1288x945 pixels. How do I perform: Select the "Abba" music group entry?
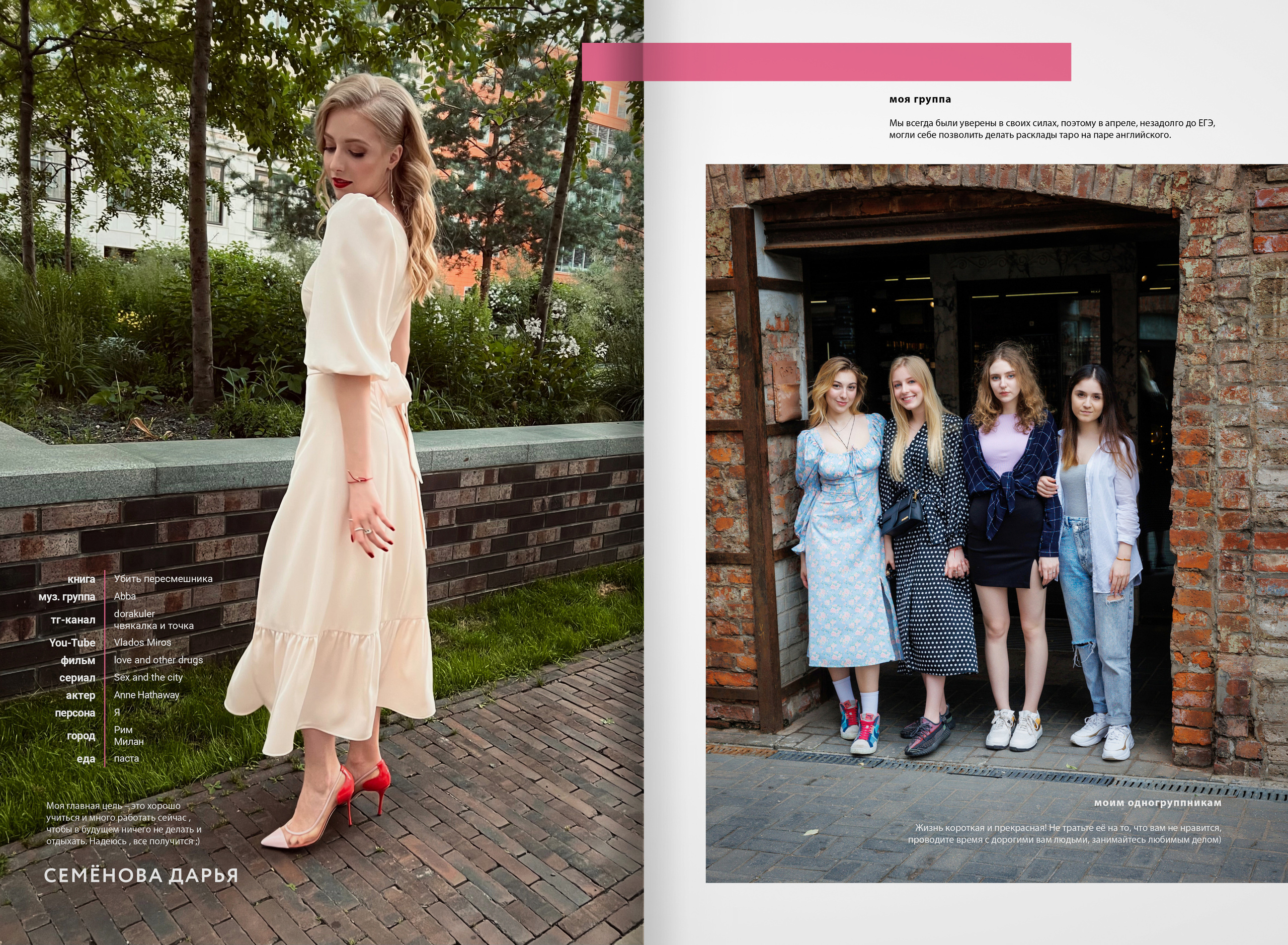[125, 596]
